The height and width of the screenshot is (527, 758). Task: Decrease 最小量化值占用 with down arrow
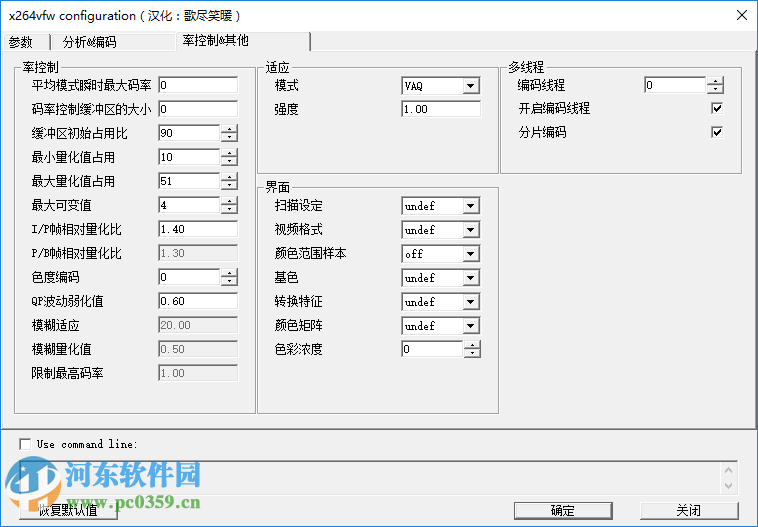[229, 161]
